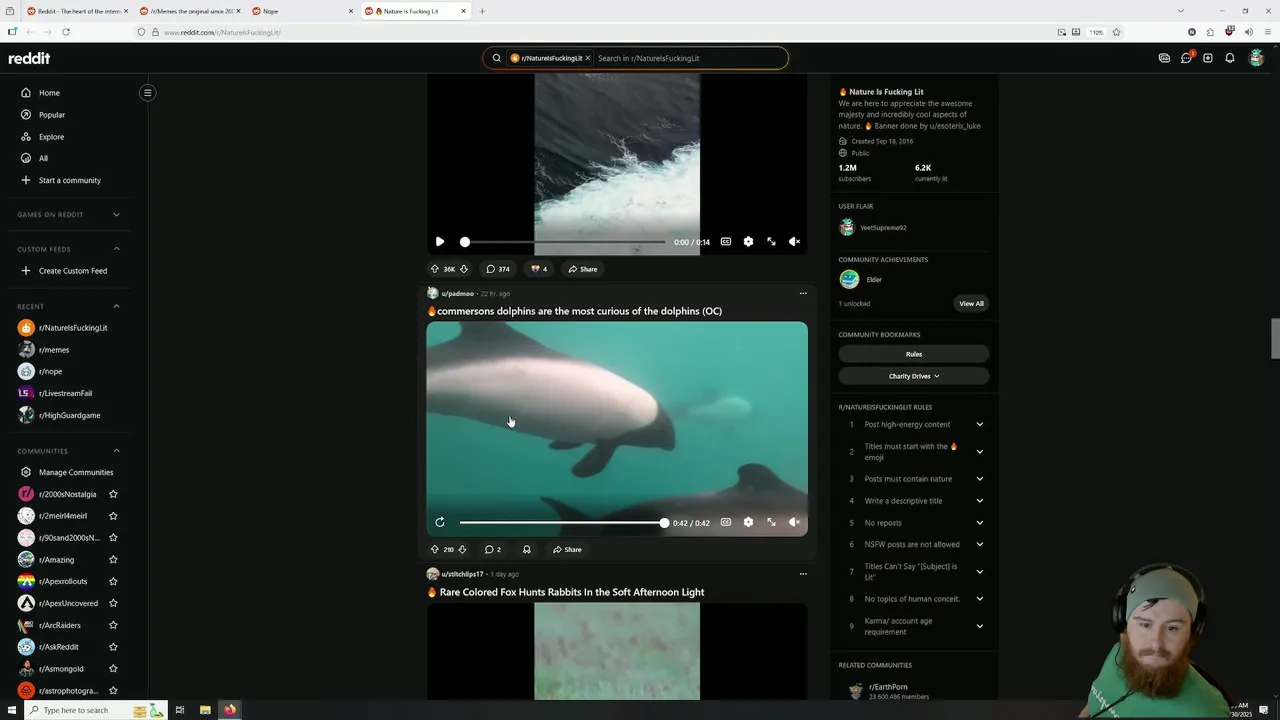Viewport: 1280px width, 720px height.
Task: Favorite r/ApexUncovered with its star
Action: (113, 603)
